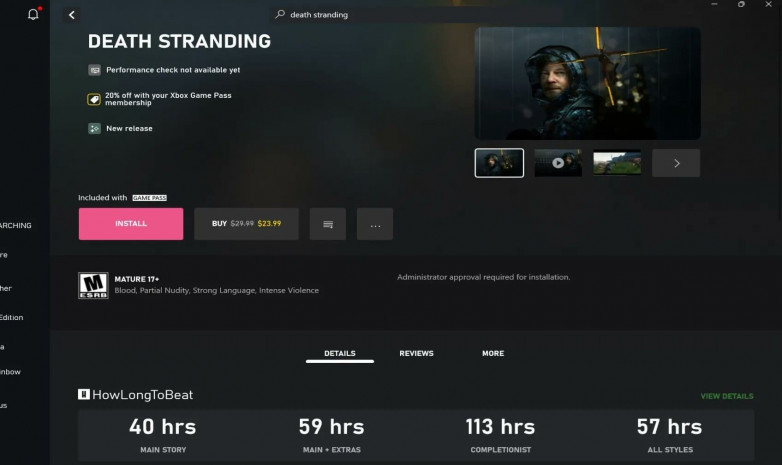Image resolution: width=782 pixels, height=465 pixels.
Task: Click the HowLongToBeat logo icon
Action: (x=84, y=395)
